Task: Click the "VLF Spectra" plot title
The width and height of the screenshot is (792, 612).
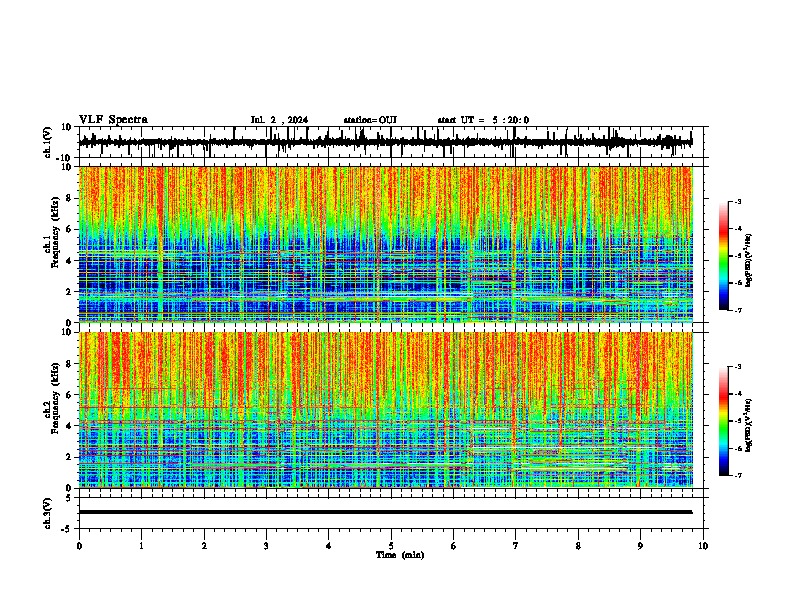Action: click(x=113, y=120)
